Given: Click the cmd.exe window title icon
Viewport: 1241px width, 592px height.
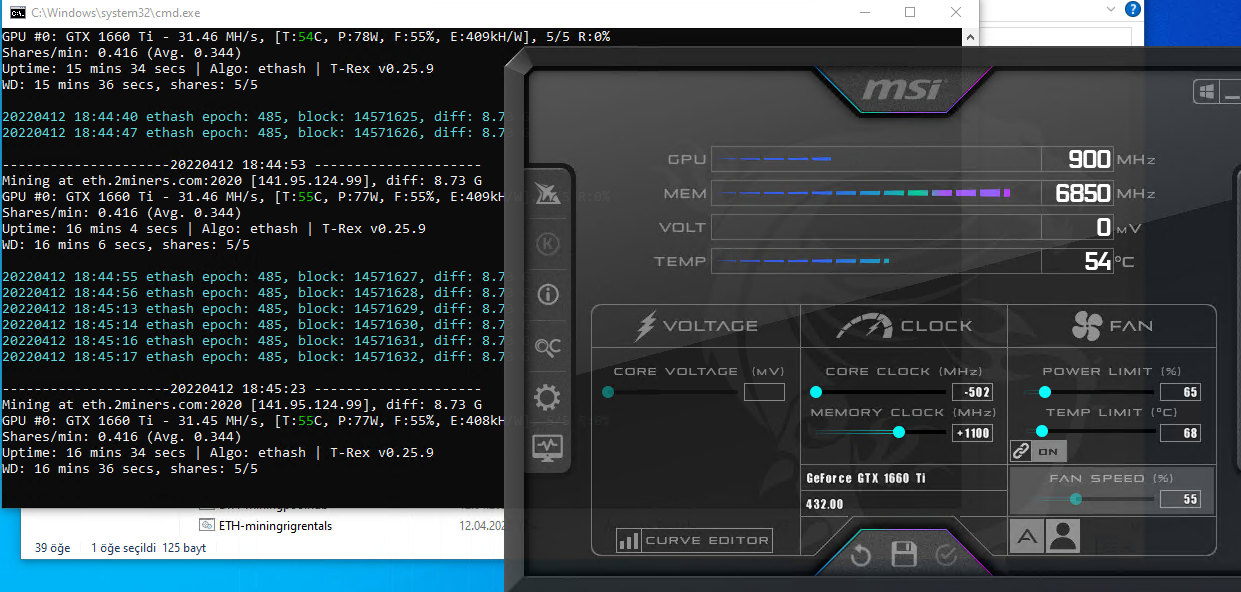Looking at the screenshot, I should 15,13.
